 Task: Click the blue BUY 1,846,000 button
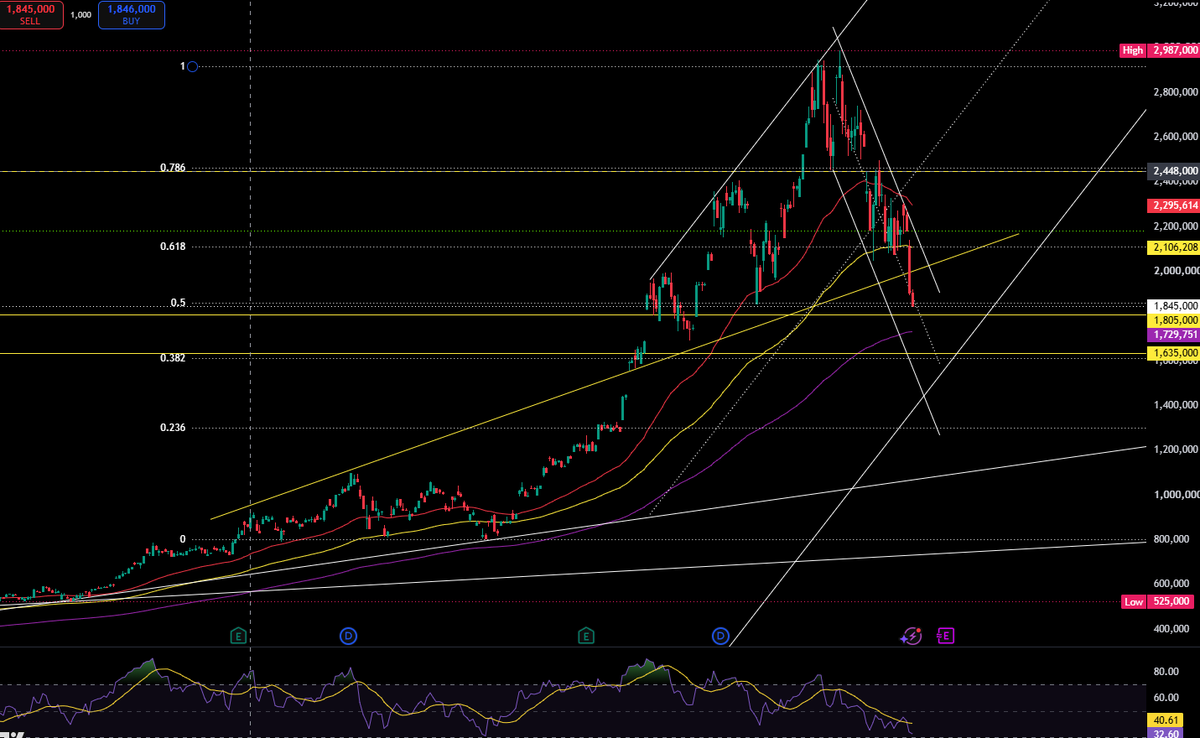tap(131, 14)
